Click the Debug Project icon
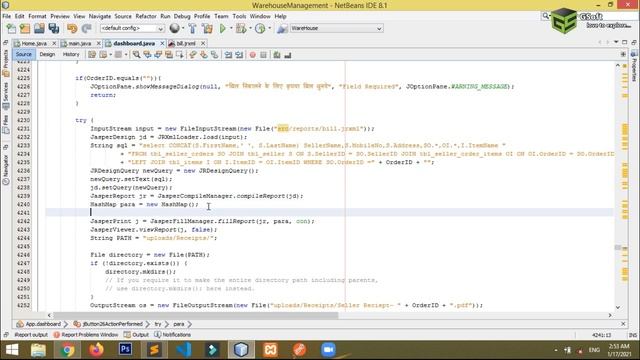Image resolution: width=640 pixels, height=360 pixels. point(240,29)
